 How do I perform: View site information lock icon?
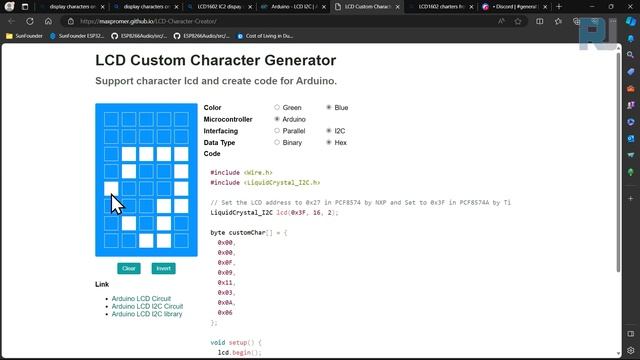tap(71, 21)
